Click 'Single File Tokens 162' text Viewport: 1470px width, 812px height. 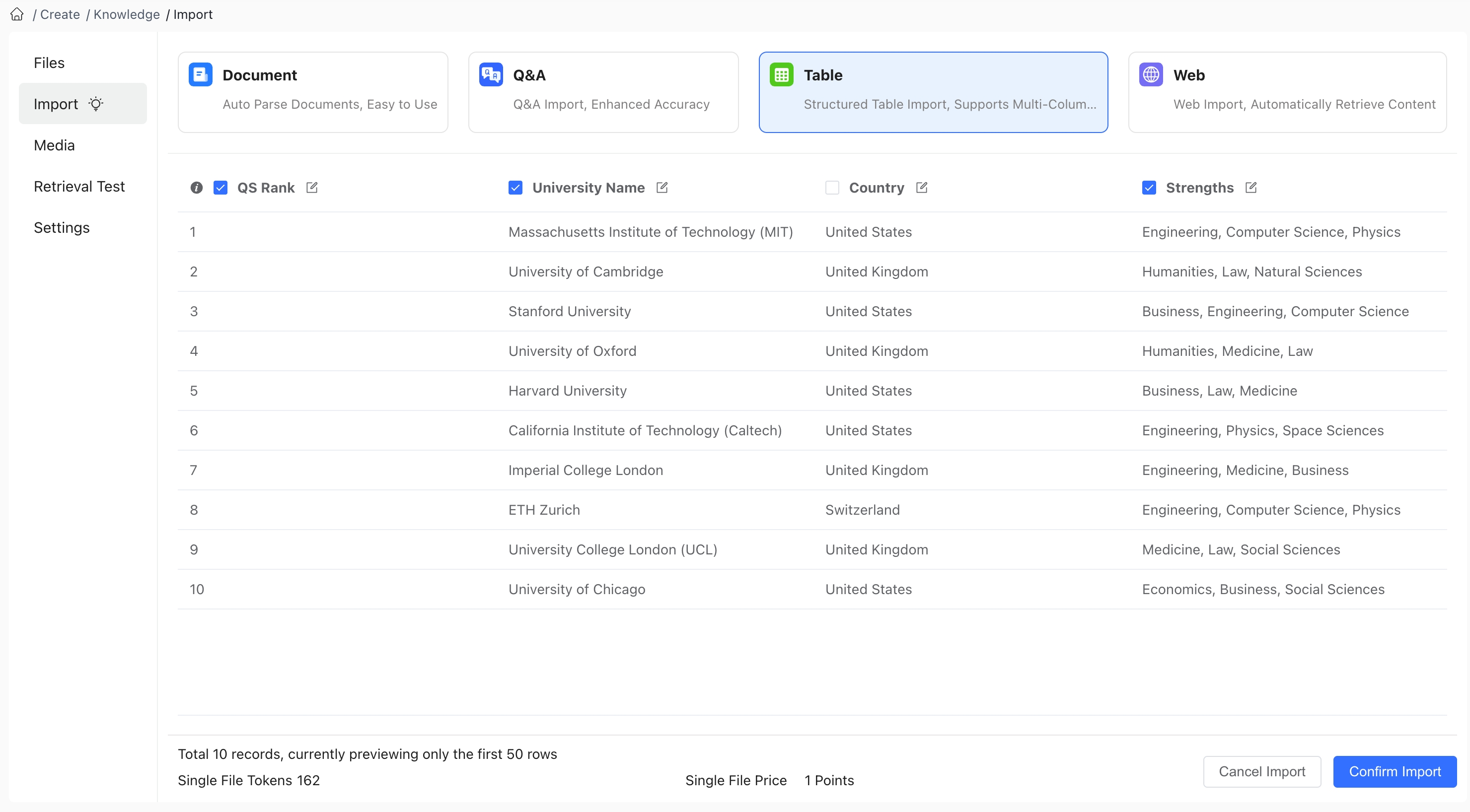pos(249,780)
